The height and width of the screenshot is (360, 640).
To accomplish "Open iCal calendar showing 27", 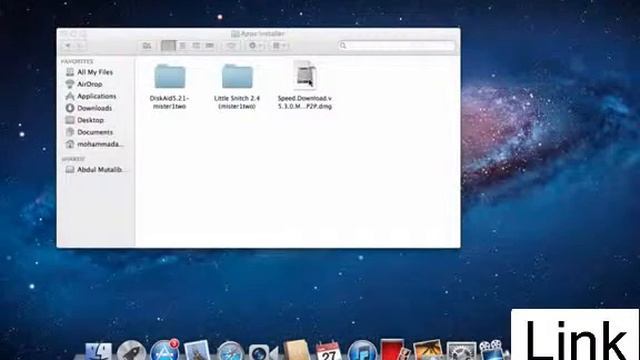I will click(x=329, y=351).
